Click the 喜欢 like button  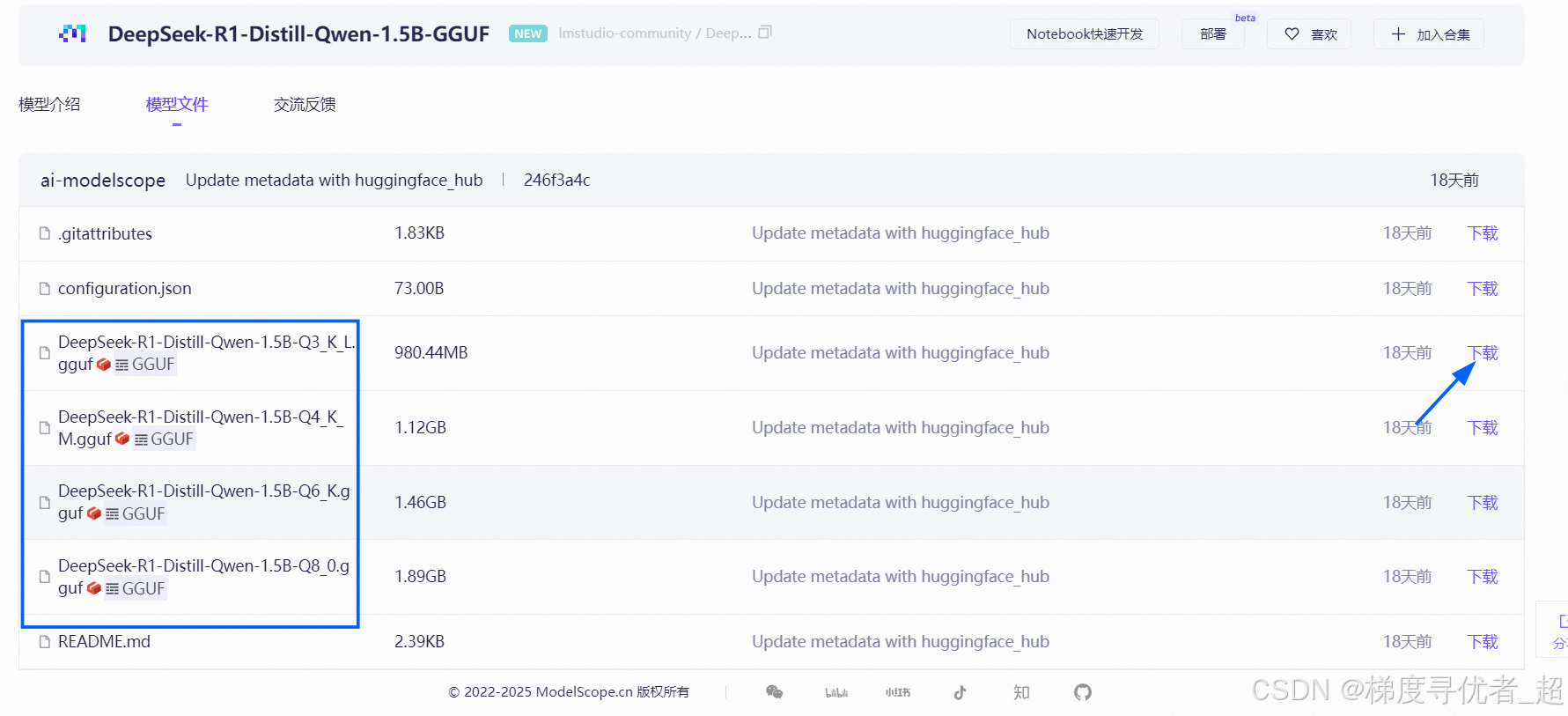point(1309,33)
